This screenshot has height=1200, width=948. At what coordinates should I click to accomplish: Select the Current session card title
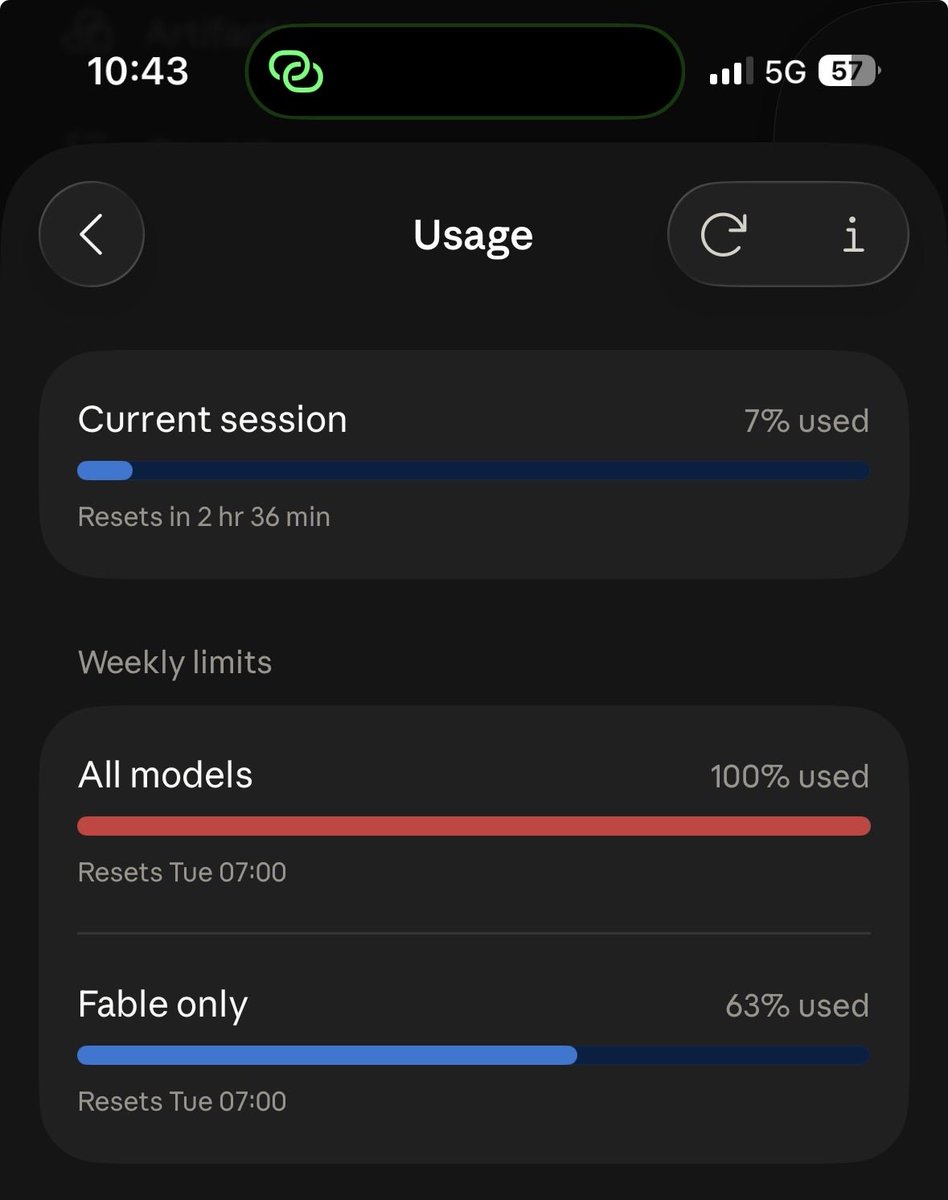click(x=212, y=420)
